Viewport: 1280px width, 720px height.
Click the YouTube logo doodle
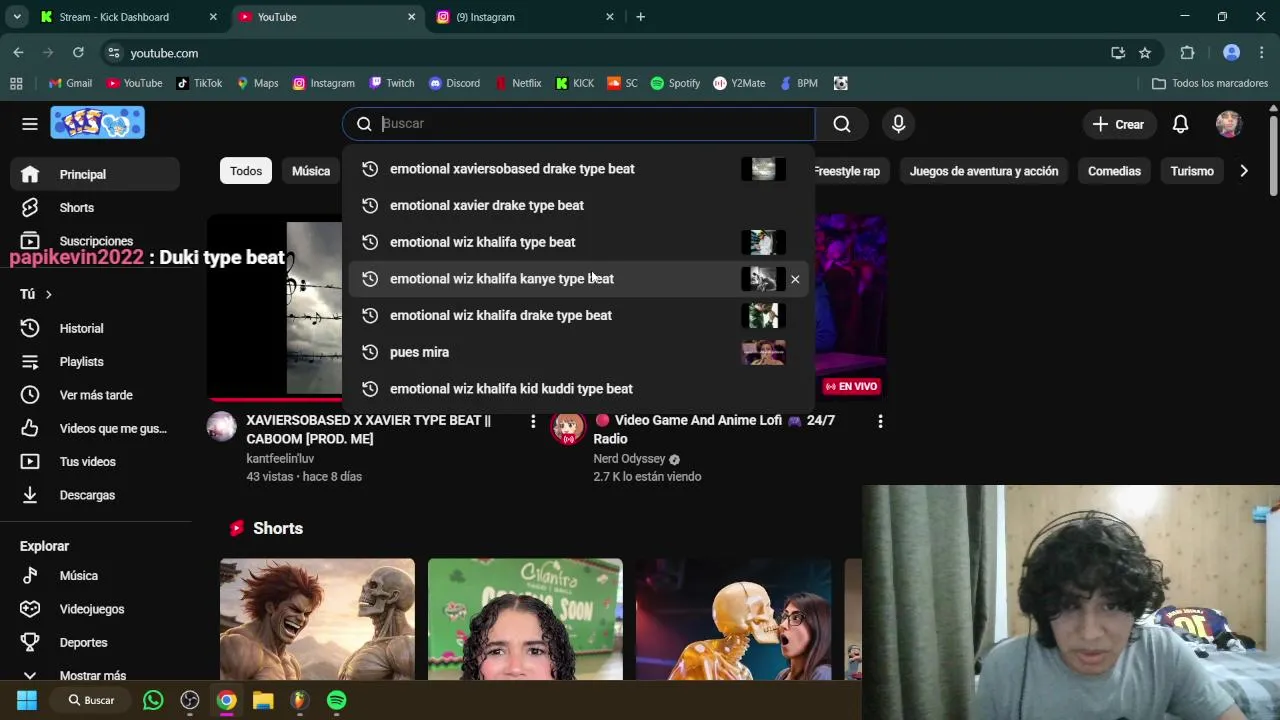[x=98, y=123]
